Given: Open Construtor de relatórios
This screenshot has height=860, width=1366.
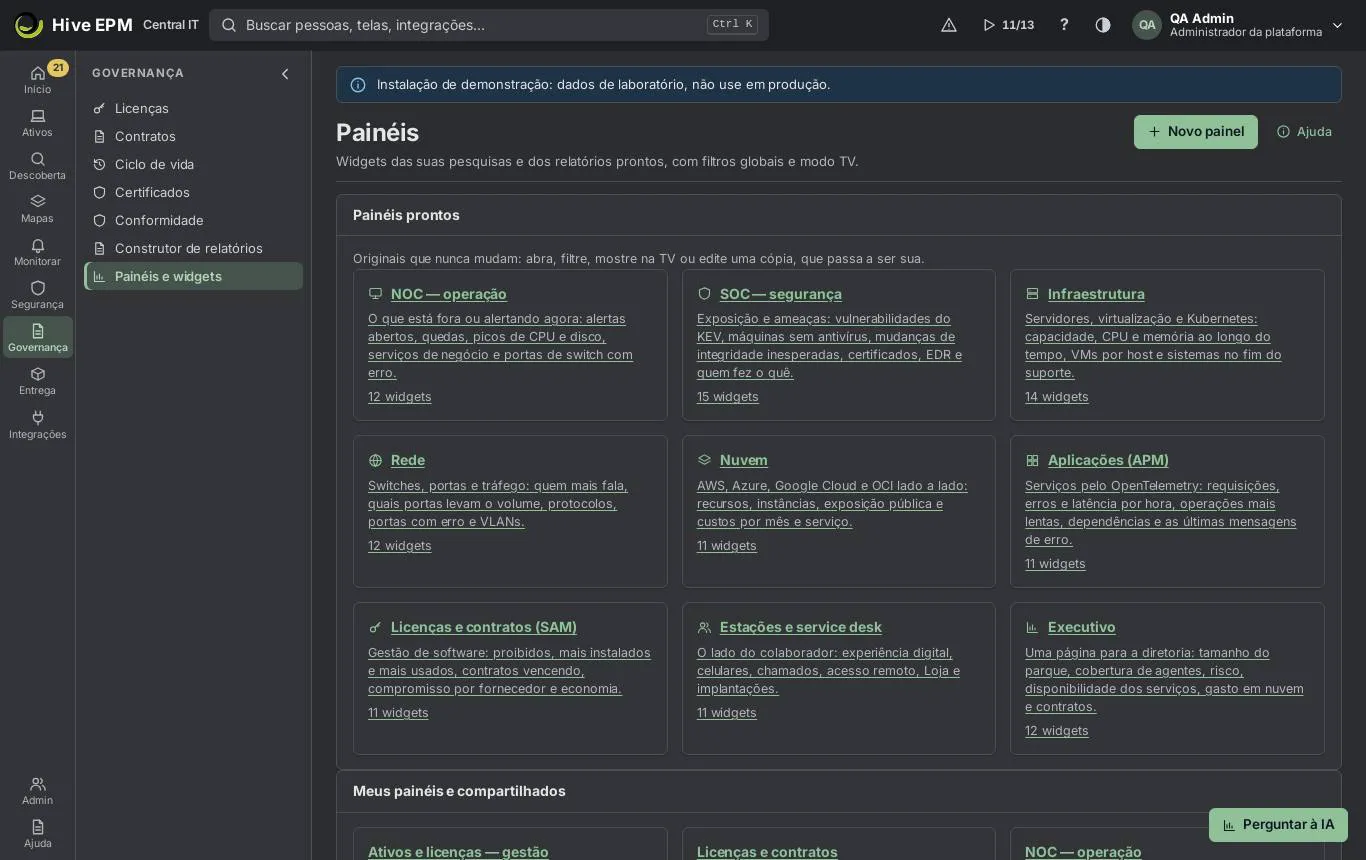Looking at the screenshot, I should pos(194,248).
